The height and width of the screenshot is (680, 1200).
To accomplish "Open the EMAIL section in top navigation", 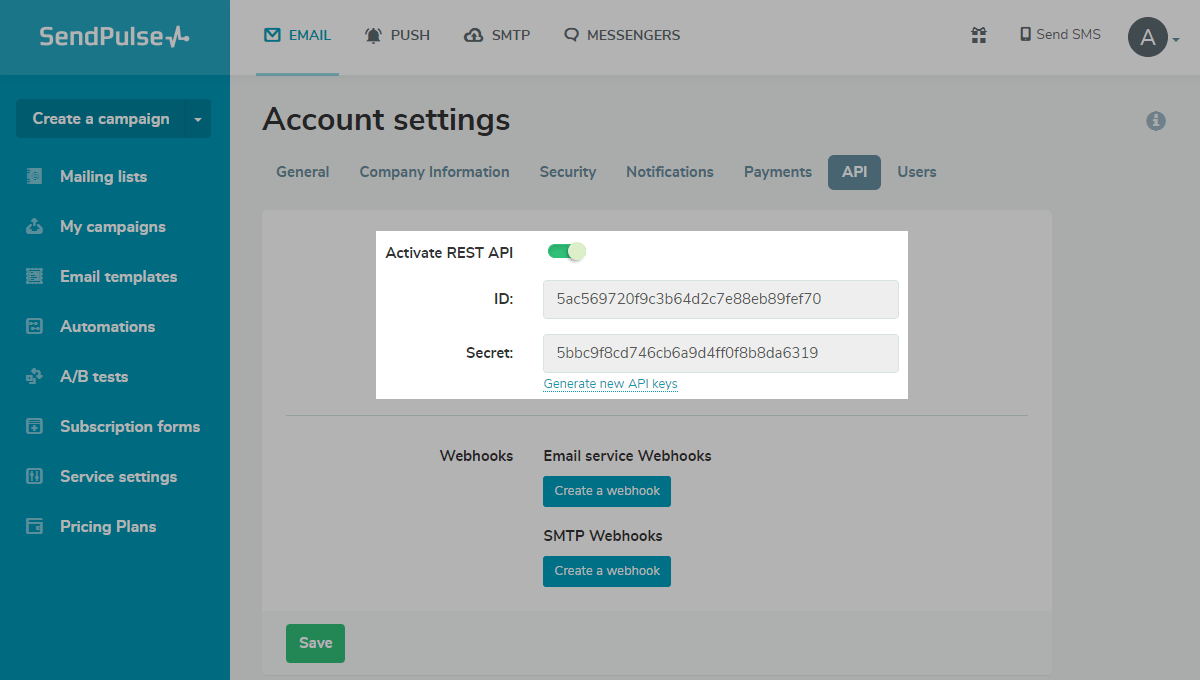I will point(297,35).
